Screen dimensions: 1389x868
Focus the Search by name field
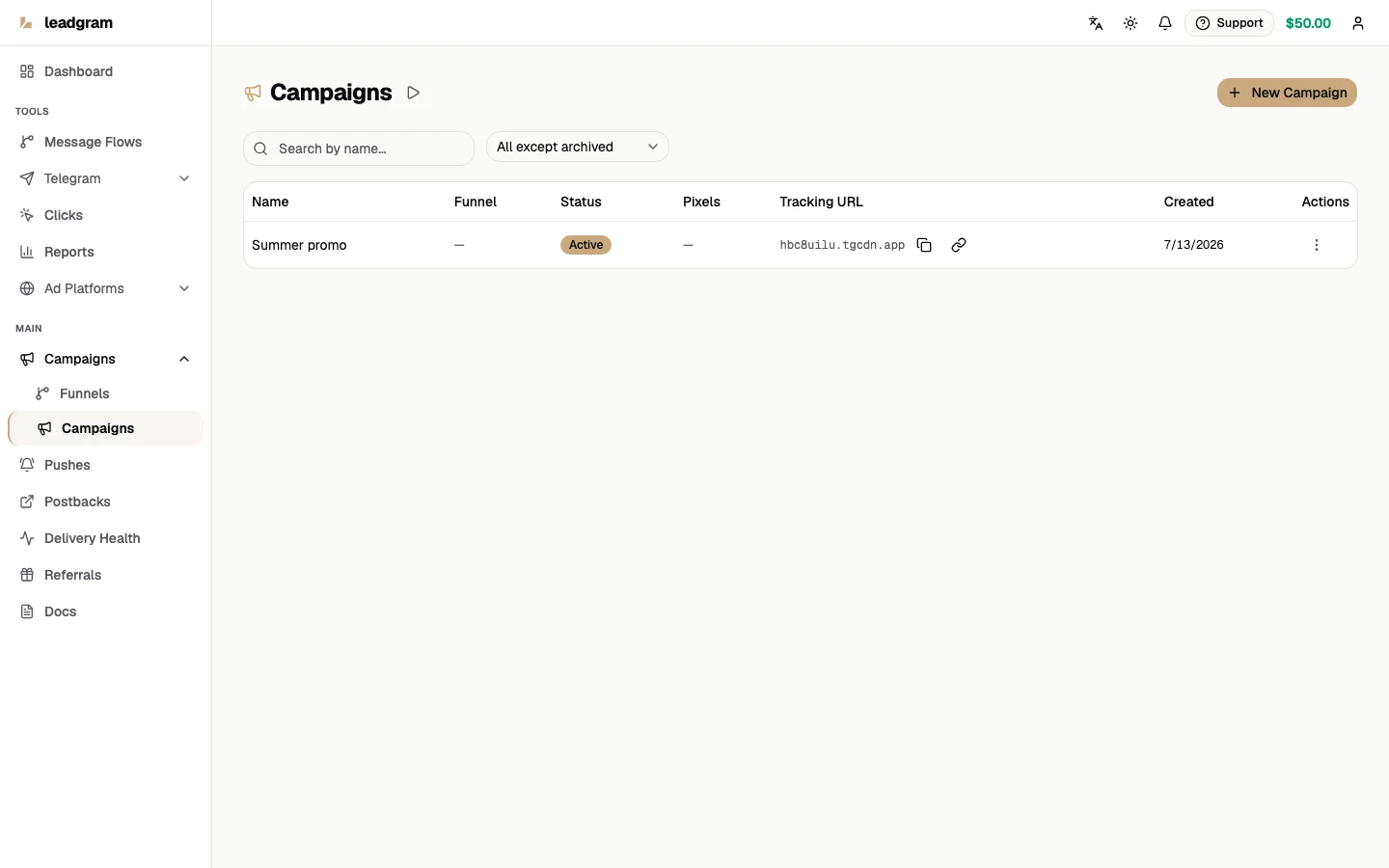pos(359,149)
